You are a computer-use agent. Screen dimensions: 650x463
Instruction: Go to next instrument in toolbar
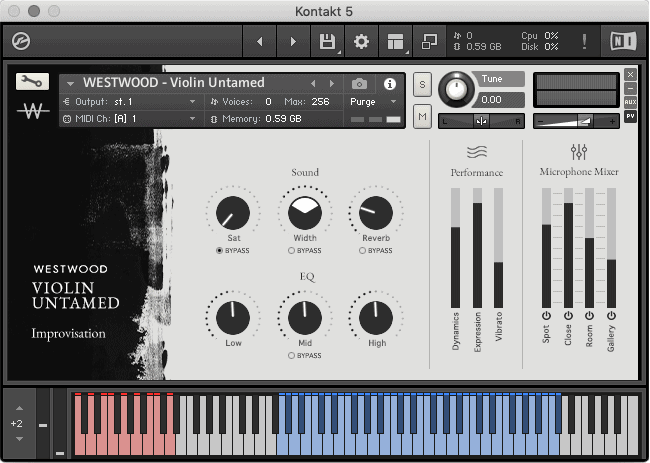tap(293, 41)
